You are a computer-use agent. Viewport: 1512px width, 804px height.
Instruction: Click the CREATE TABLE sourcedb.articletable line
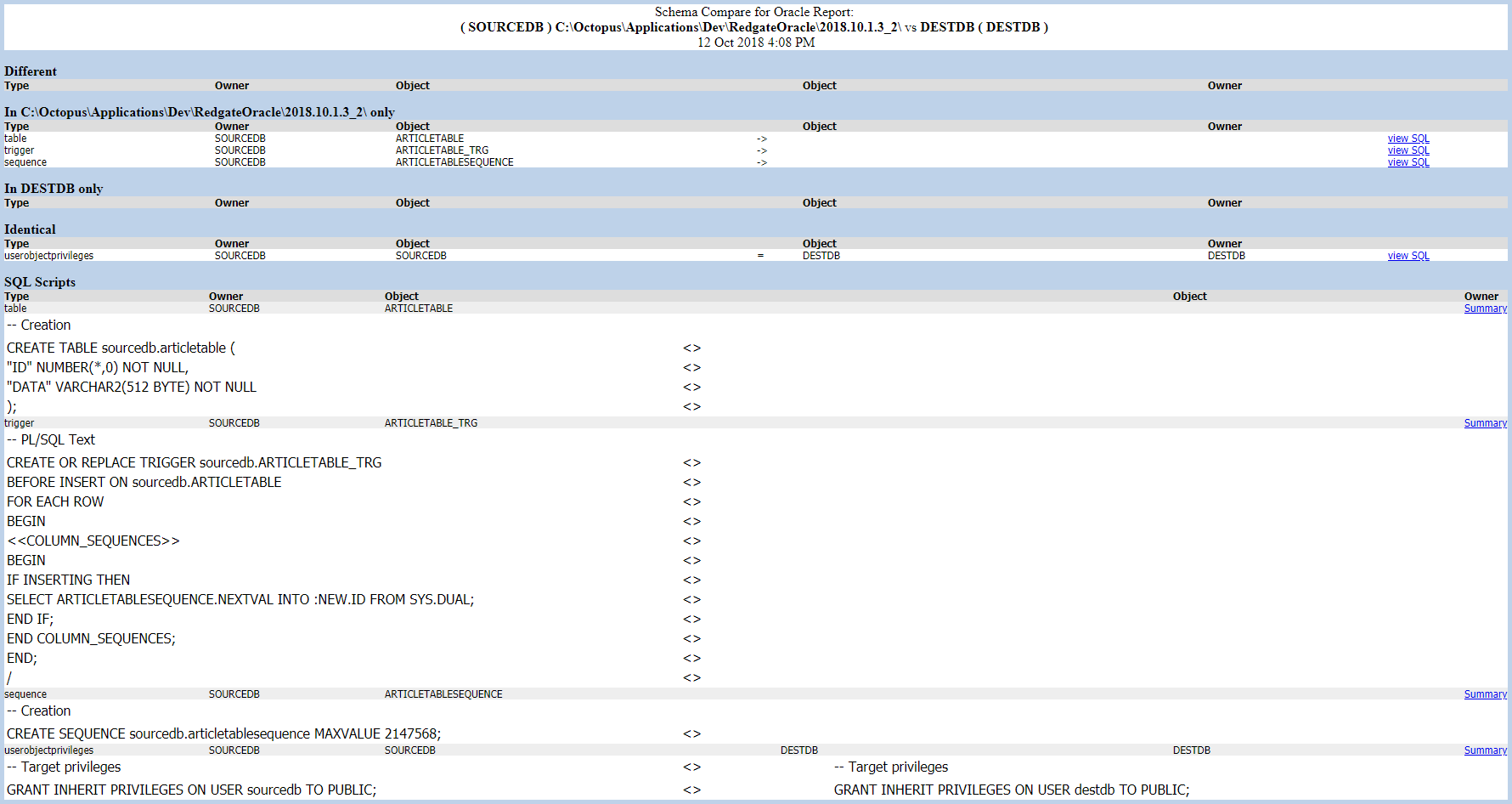pos(121,348)
